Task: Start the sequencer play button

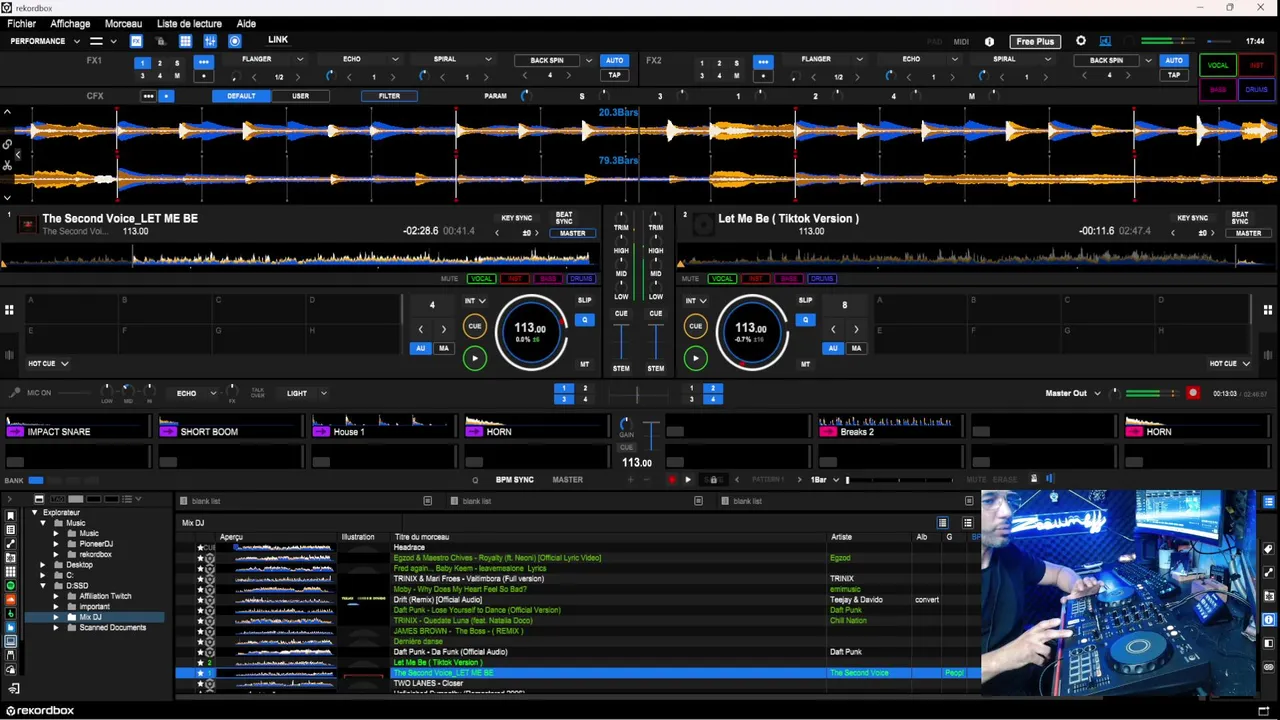Action: pyautogui.click(x=687, y=480)
